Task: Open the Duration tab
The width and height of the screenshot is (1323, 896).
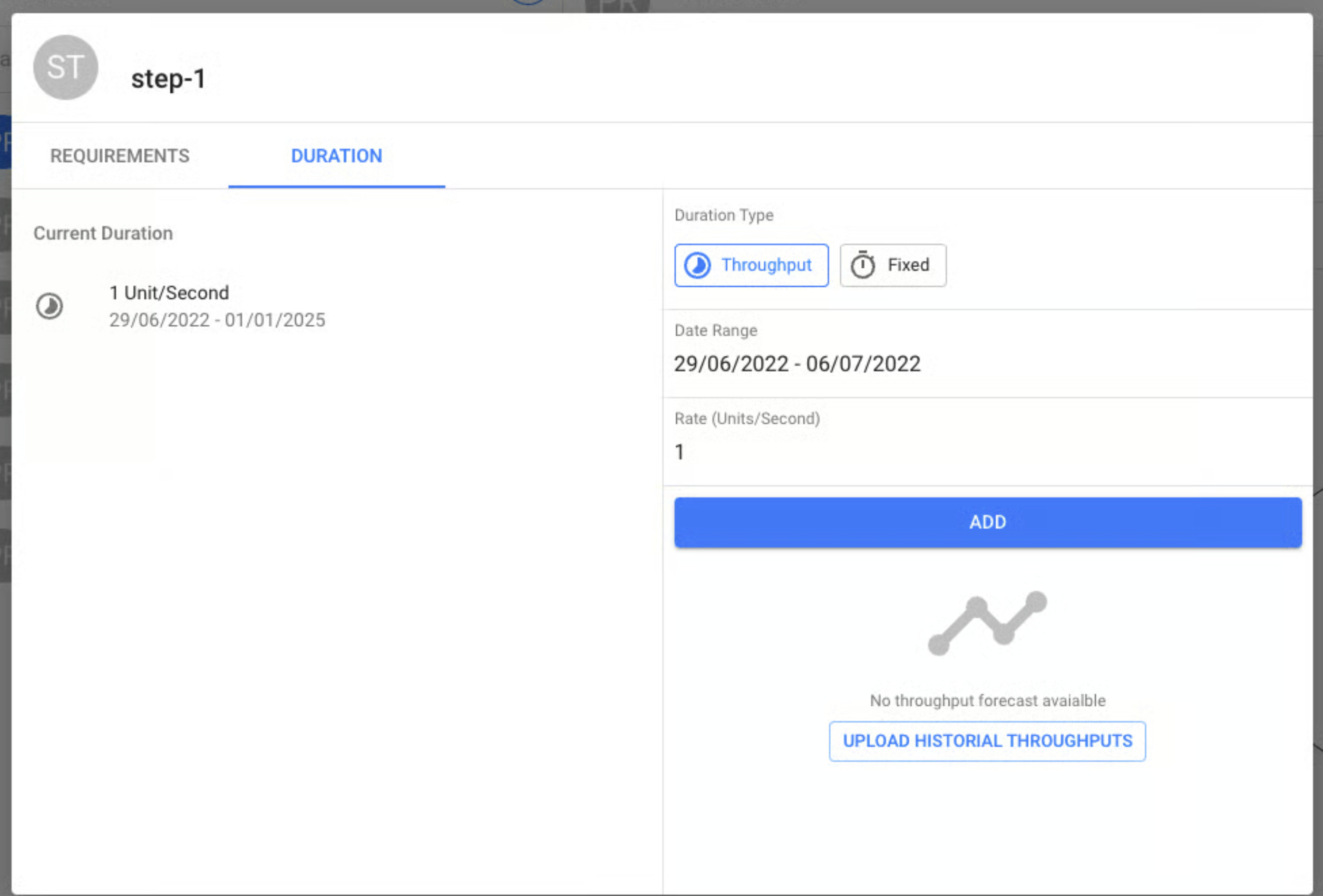Action: (336, 156)
